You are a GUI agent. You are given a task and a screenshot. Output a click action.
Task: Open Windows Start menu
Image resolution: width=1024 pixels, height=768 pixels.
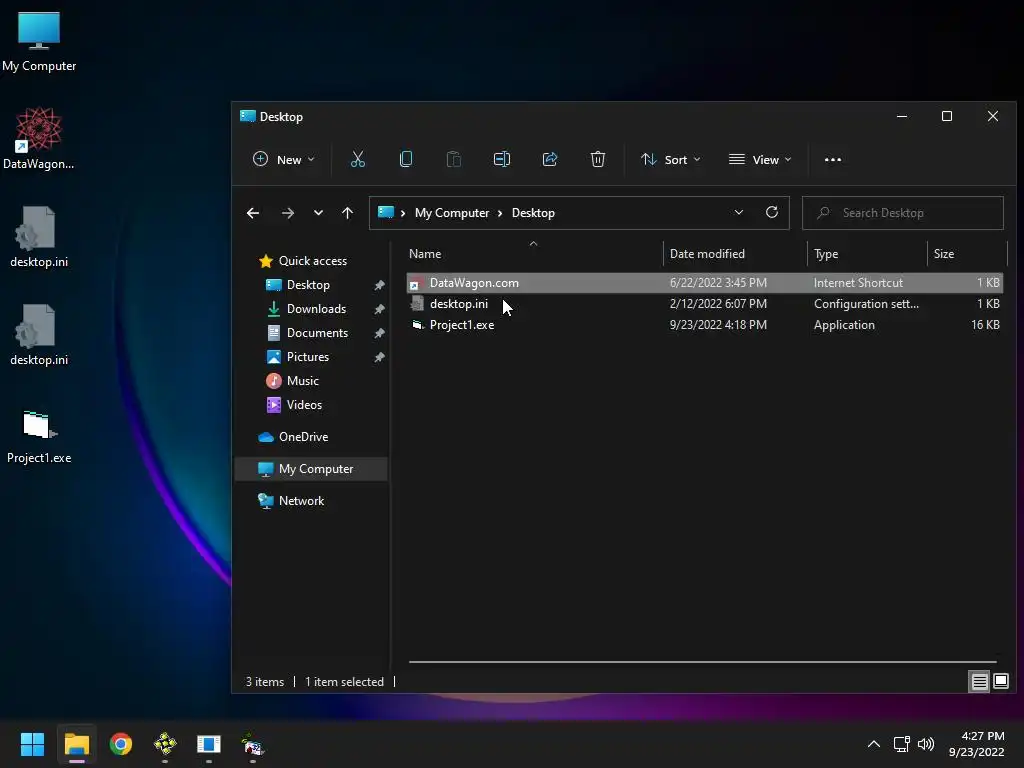click(x=32, y=744)
